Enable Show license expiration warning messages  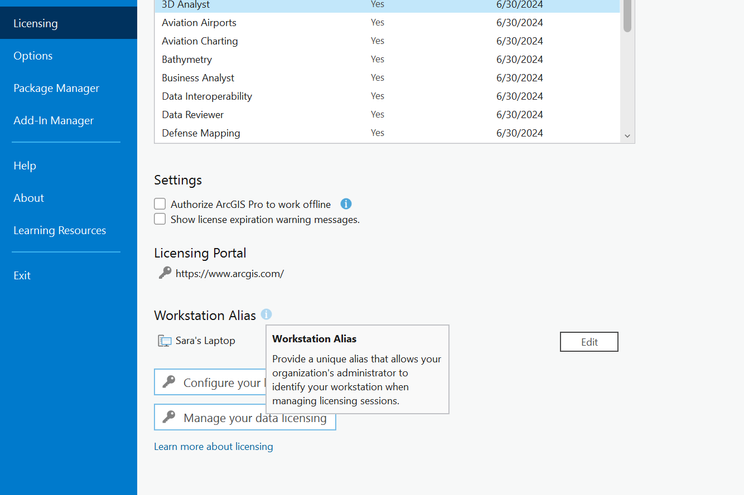[160, 219]
